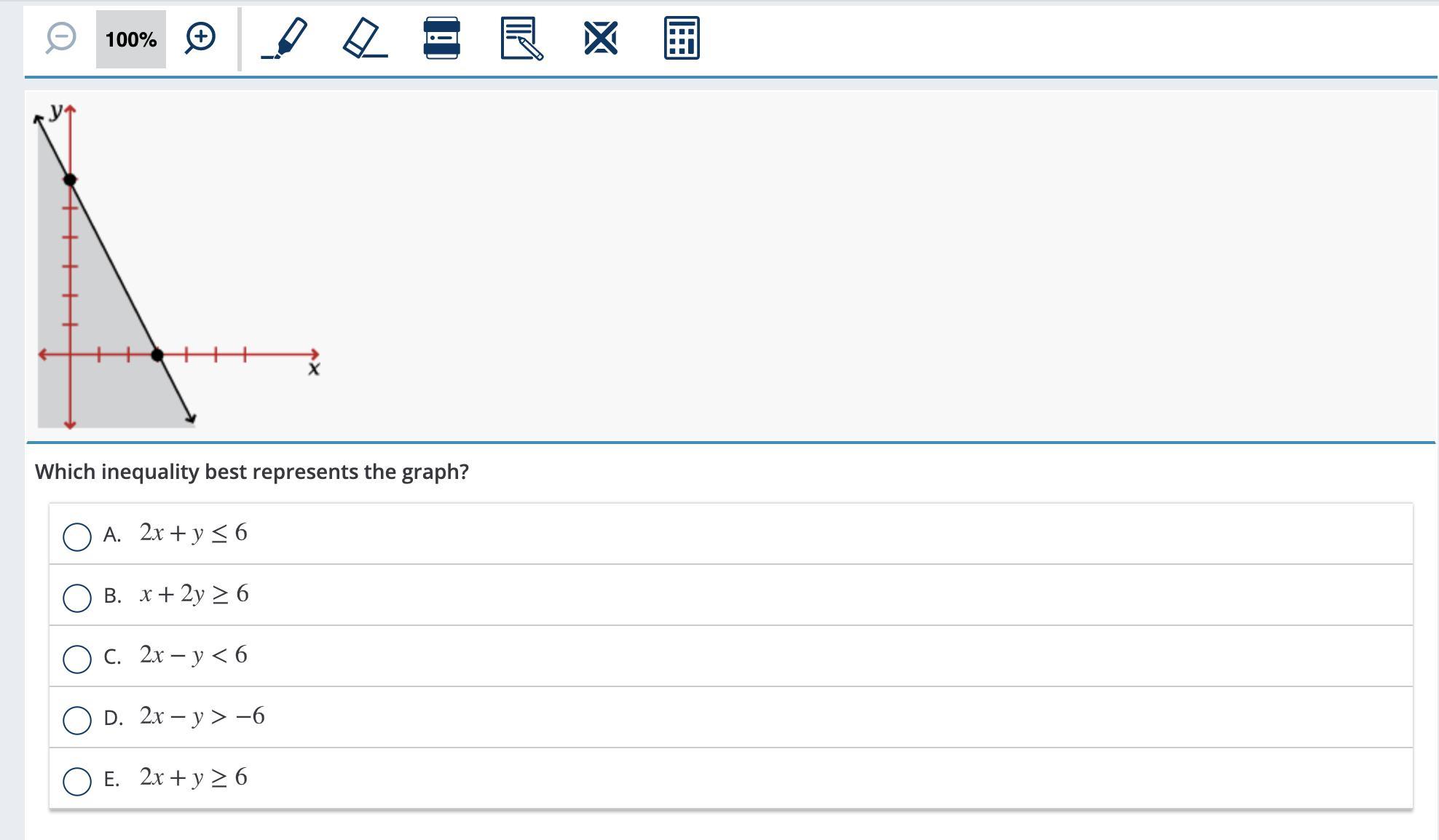Activate the answer eliminator tool
The image size is (1439, 840).
coord(601,39)
